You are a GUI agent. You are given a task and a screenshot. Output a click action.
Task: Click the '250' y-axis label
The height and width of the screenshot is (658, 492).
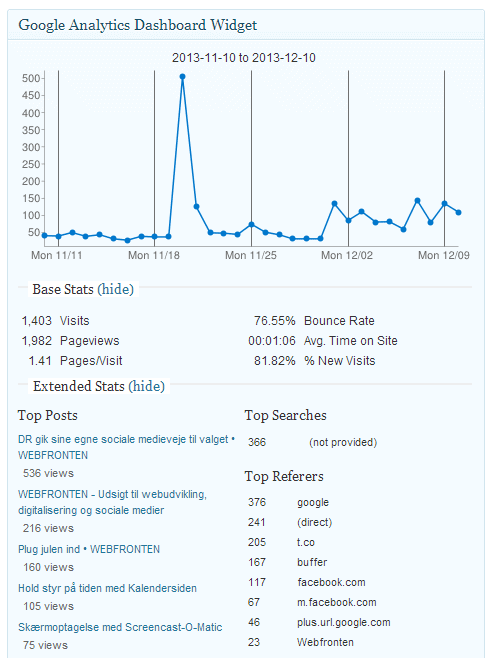pos(31,164)
